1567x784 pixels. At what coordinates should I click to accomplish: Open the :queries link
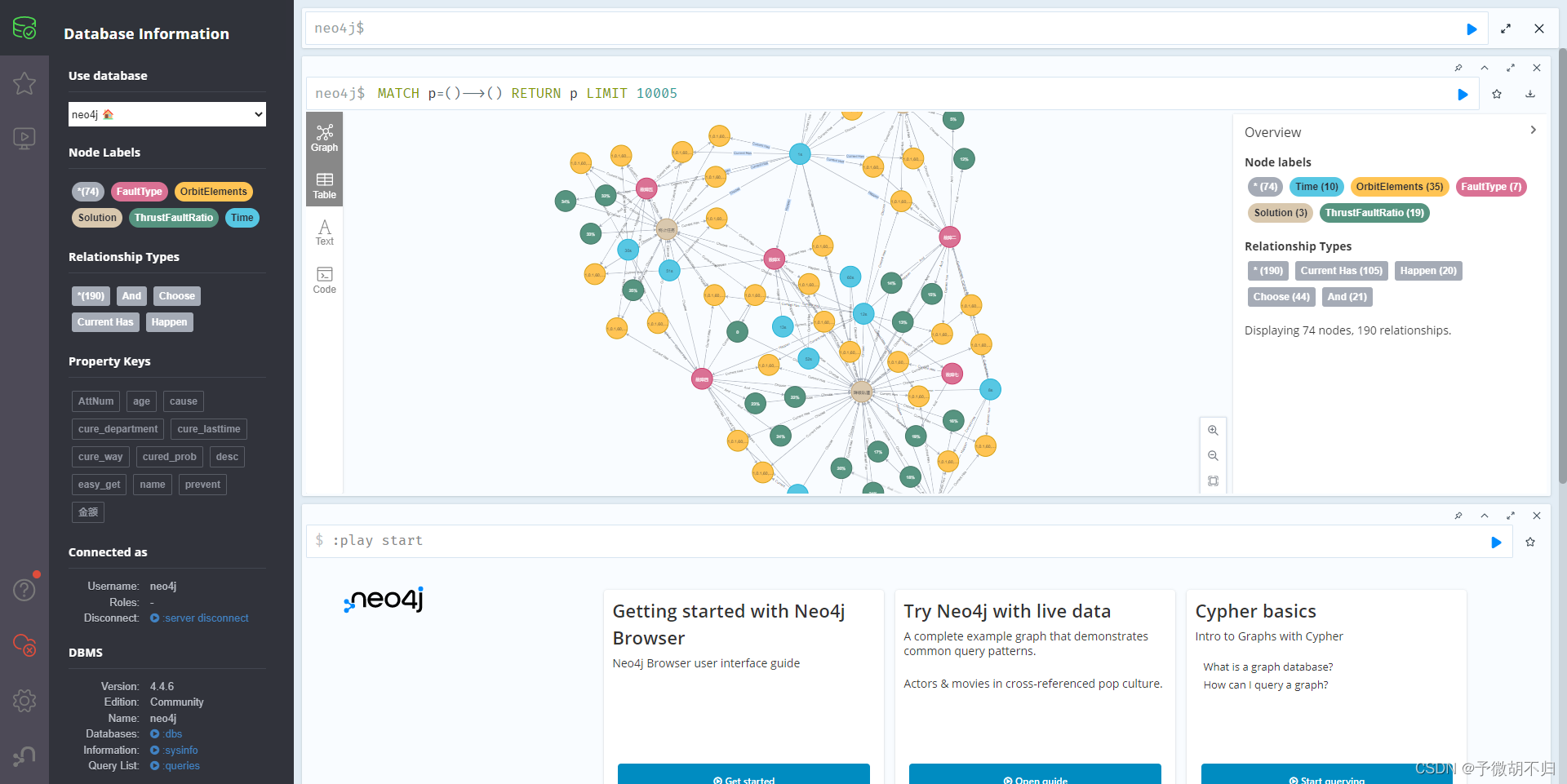click(x=175, y=766)
